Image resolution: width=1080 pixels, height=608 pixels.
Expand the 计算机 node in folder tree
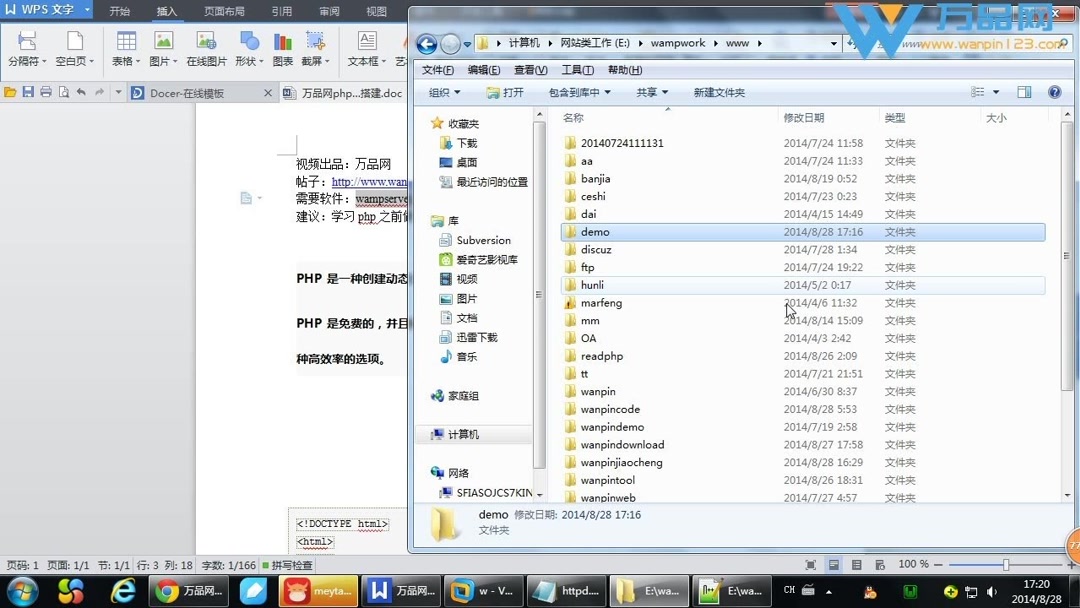click(425, 434)
